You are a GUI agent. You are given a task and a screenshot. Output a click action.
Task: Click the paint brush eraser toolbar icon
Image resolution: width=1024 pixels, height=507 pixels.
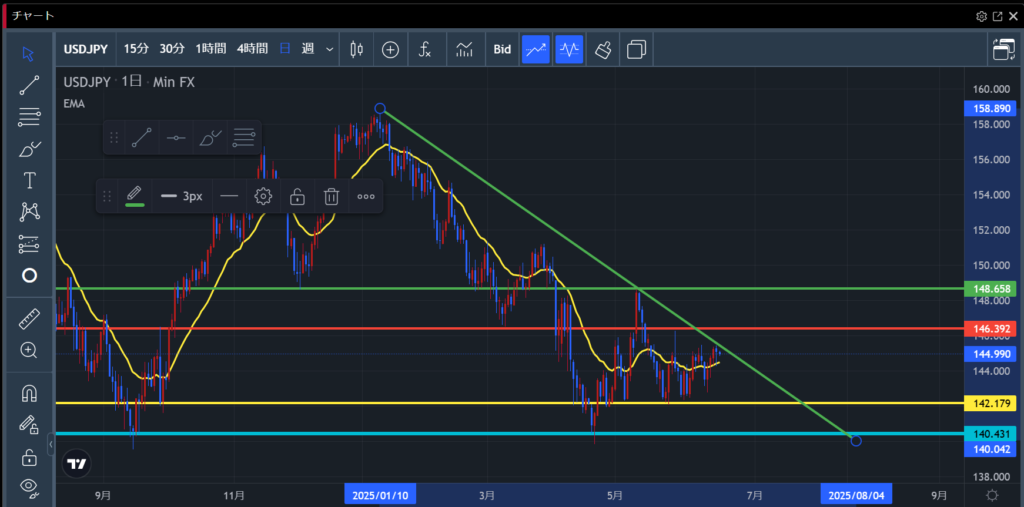pos(603,49)
